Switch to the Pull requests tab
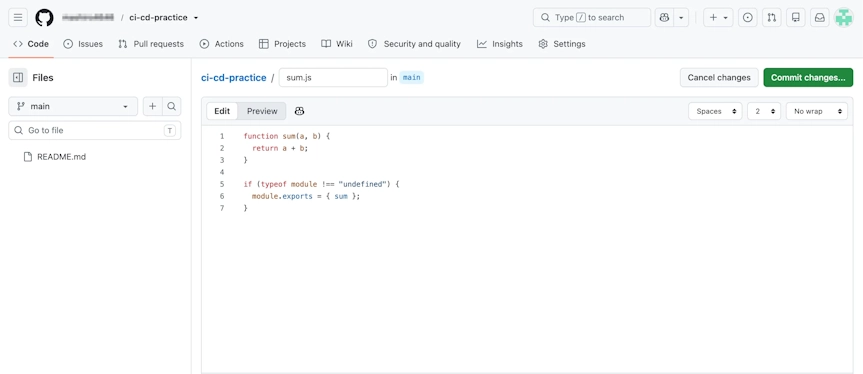 tap(151, 44)
